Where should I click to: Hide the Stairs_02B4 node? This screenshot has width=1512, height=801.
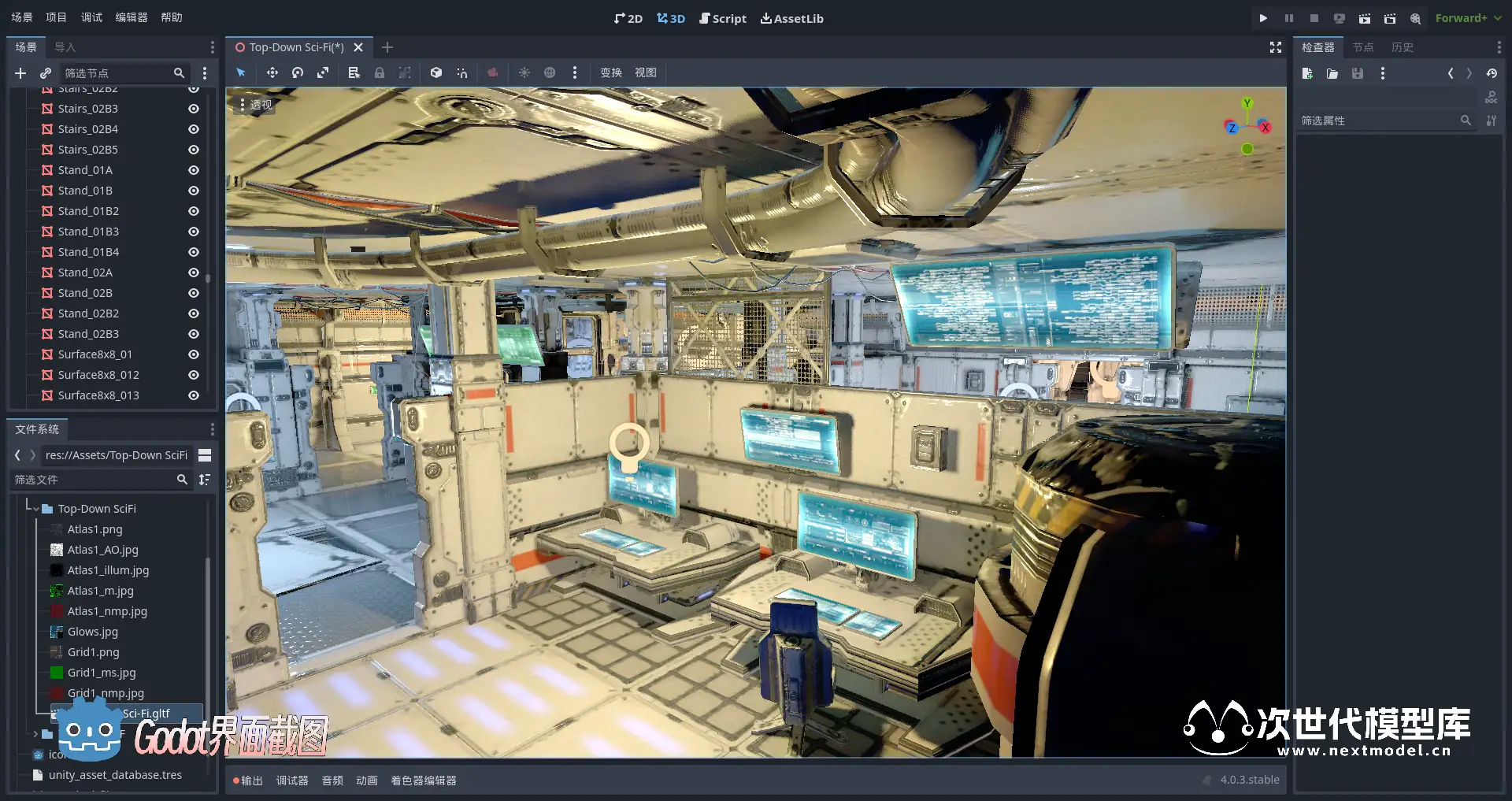click(x=193, y=129)
